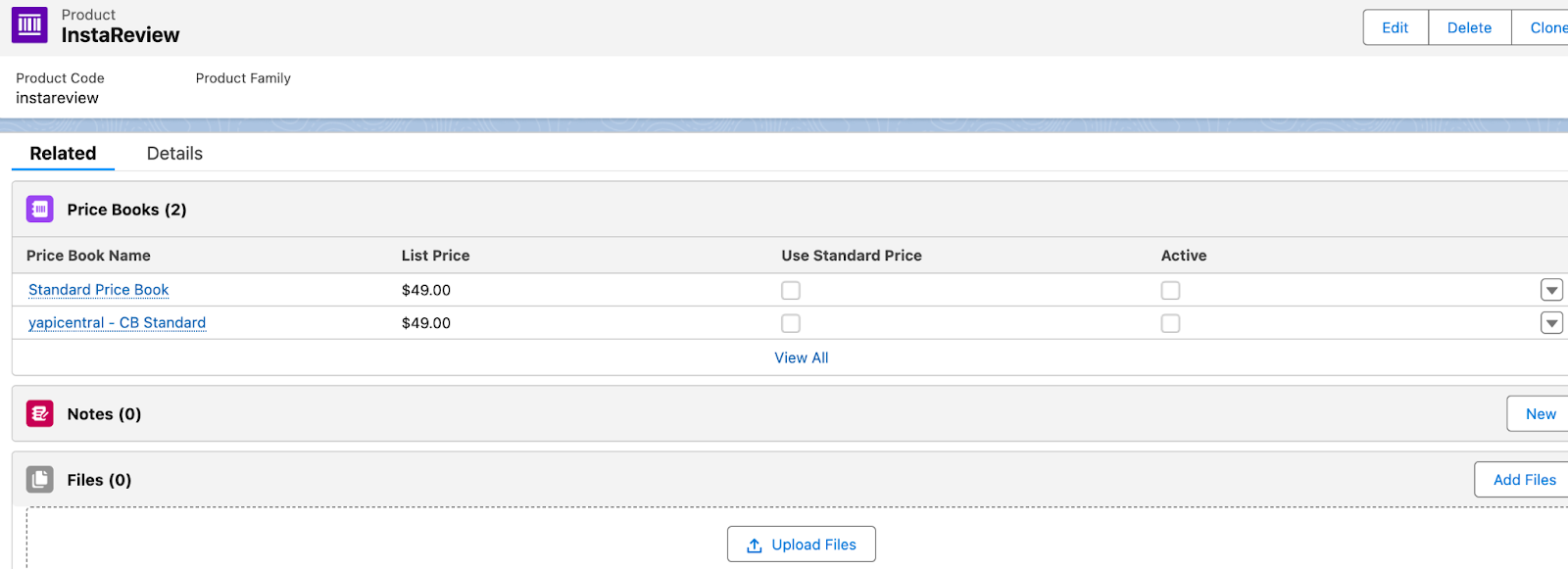
Task: Click View All under Price Books
Action: pyautogui.click(x=802, y=357)
